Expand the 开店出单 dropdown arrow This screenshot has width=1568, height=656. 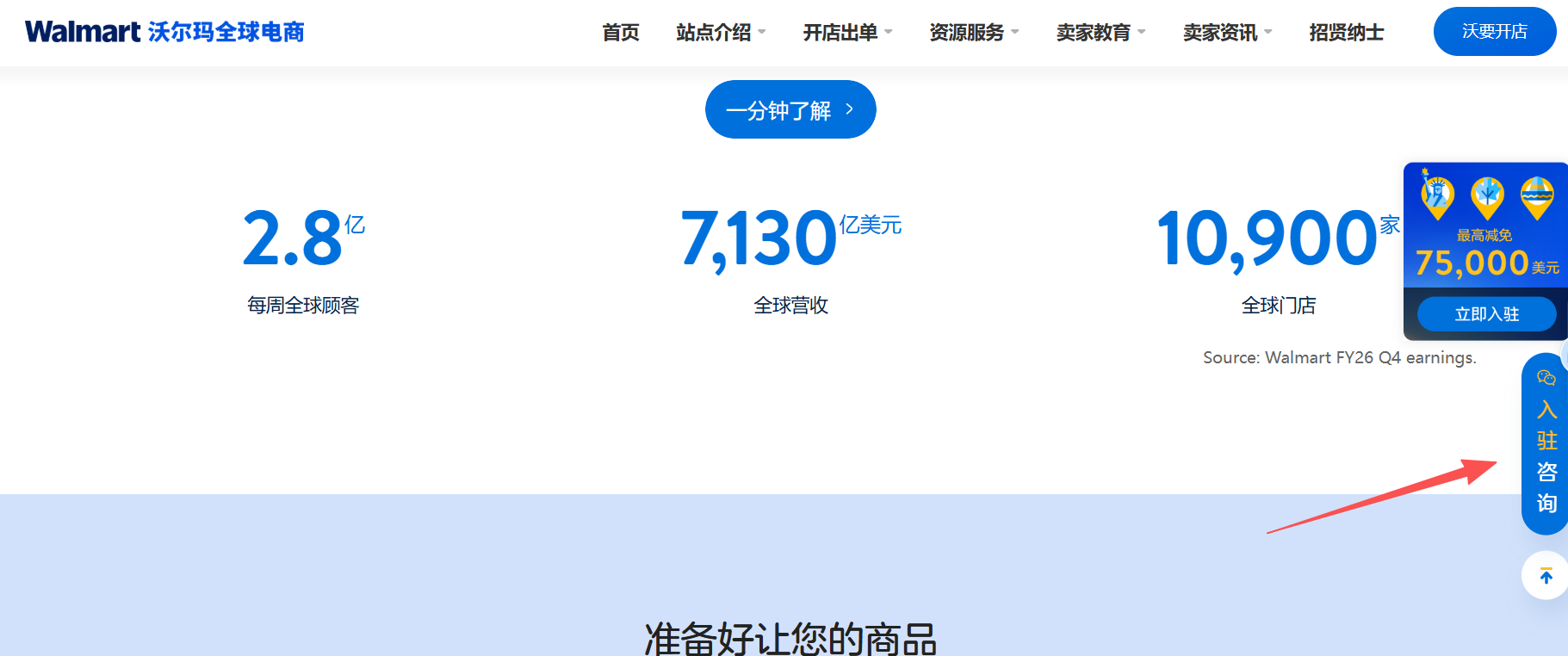[x=889, y=32]
